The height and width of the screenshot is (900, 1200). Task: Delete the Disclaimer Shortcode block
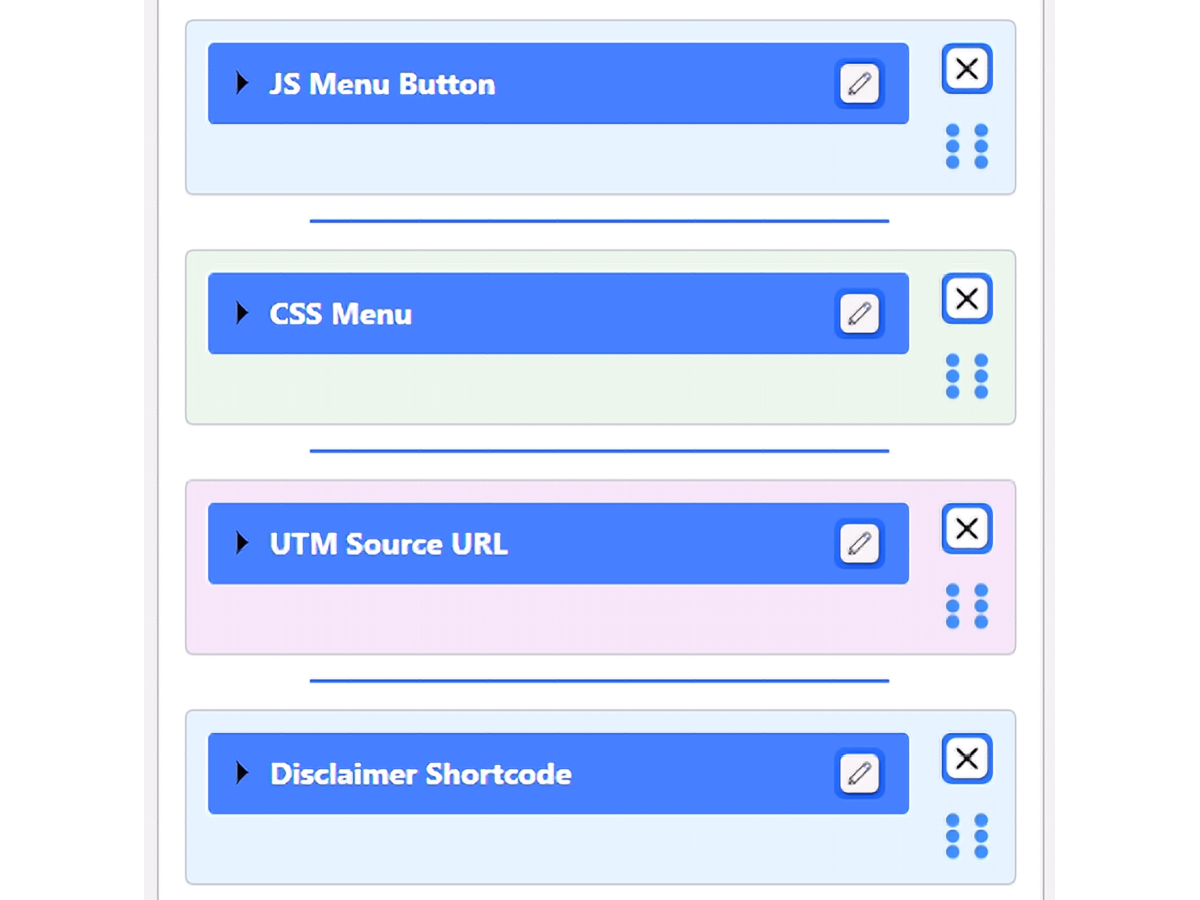pyautogui.click(x=967, y=759)
